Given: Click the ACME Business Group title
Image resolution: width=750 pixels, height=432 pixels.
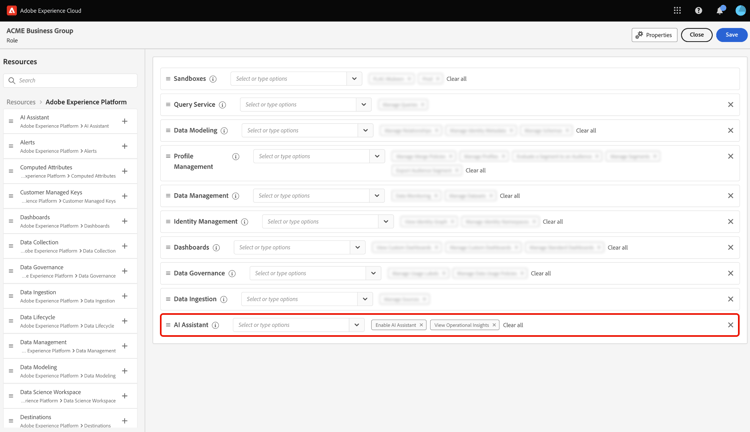Looking at the screenshot, I should (40, 31).
